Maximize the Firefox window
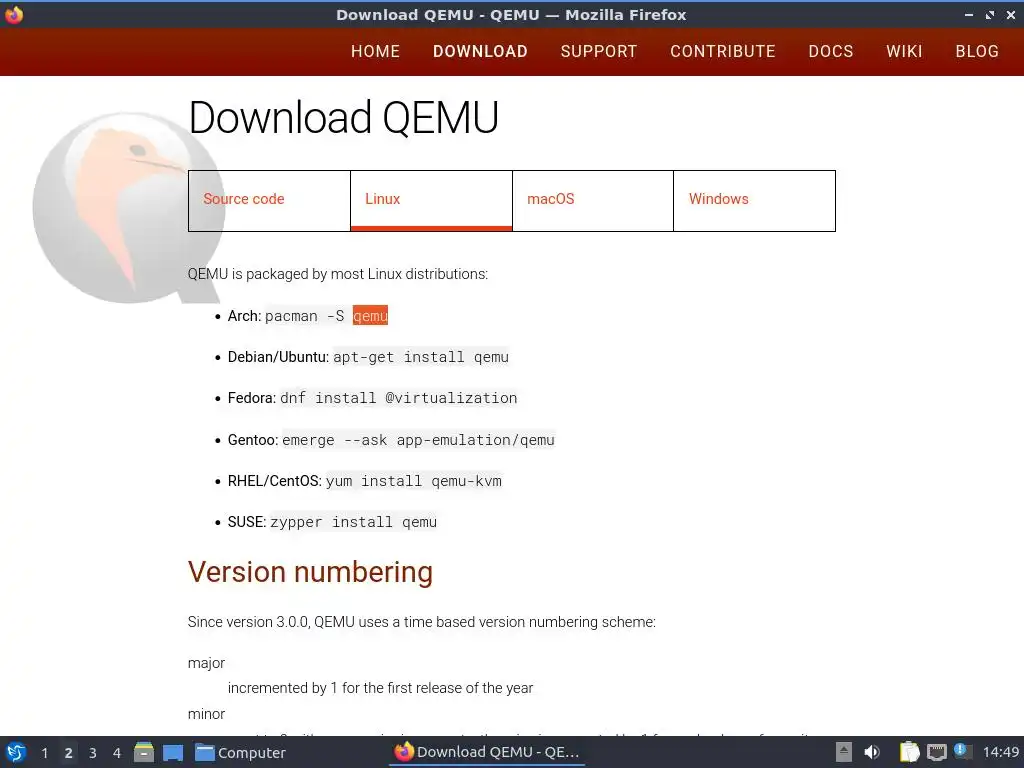 tap(990, 14)
